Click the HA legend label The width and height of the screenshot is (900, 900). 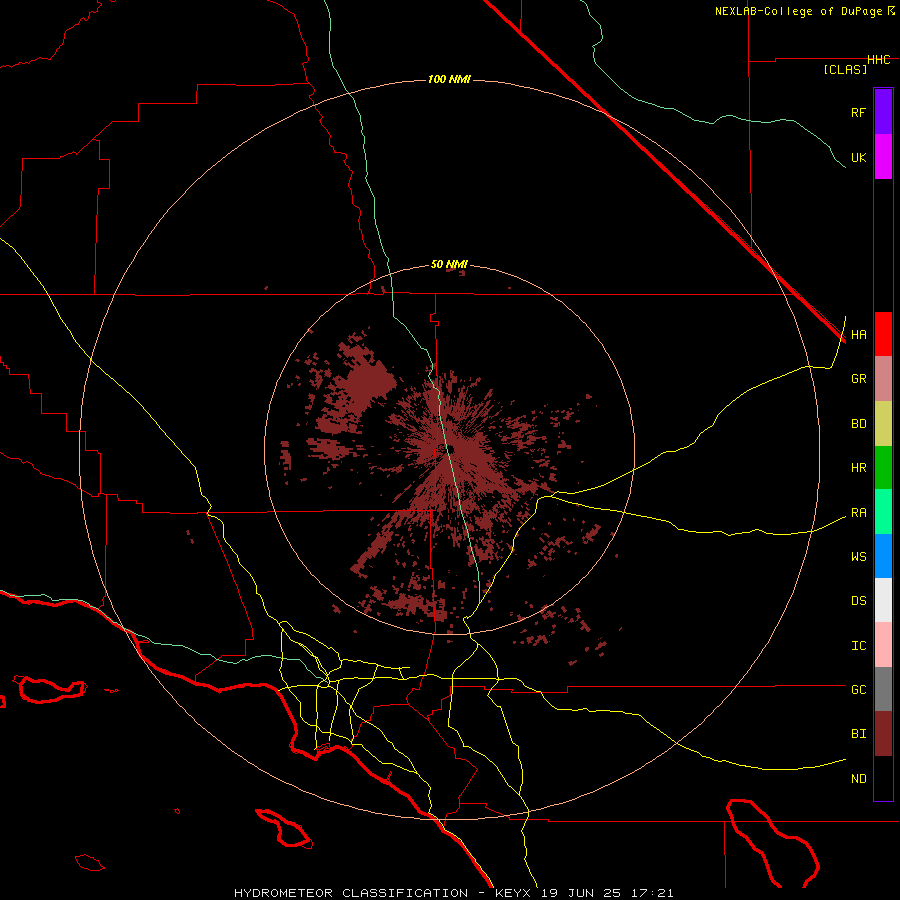tap(858, 335)
